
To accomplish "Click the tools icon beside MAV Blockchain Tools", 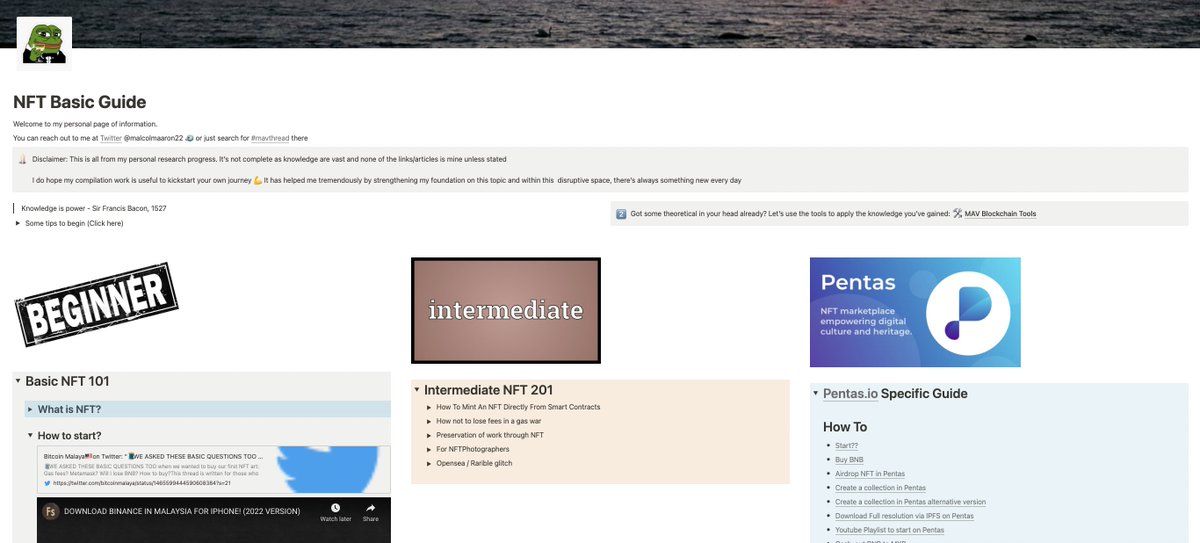I will click(957, 214).
